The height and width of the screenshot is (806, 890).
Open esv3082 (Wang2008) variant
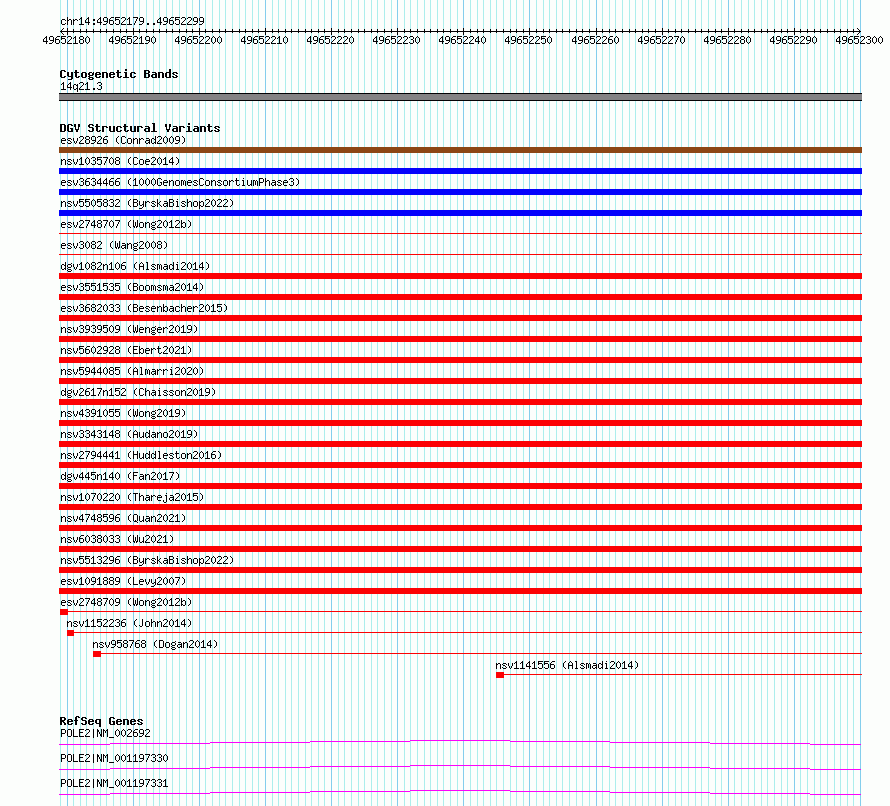(114, 245)
